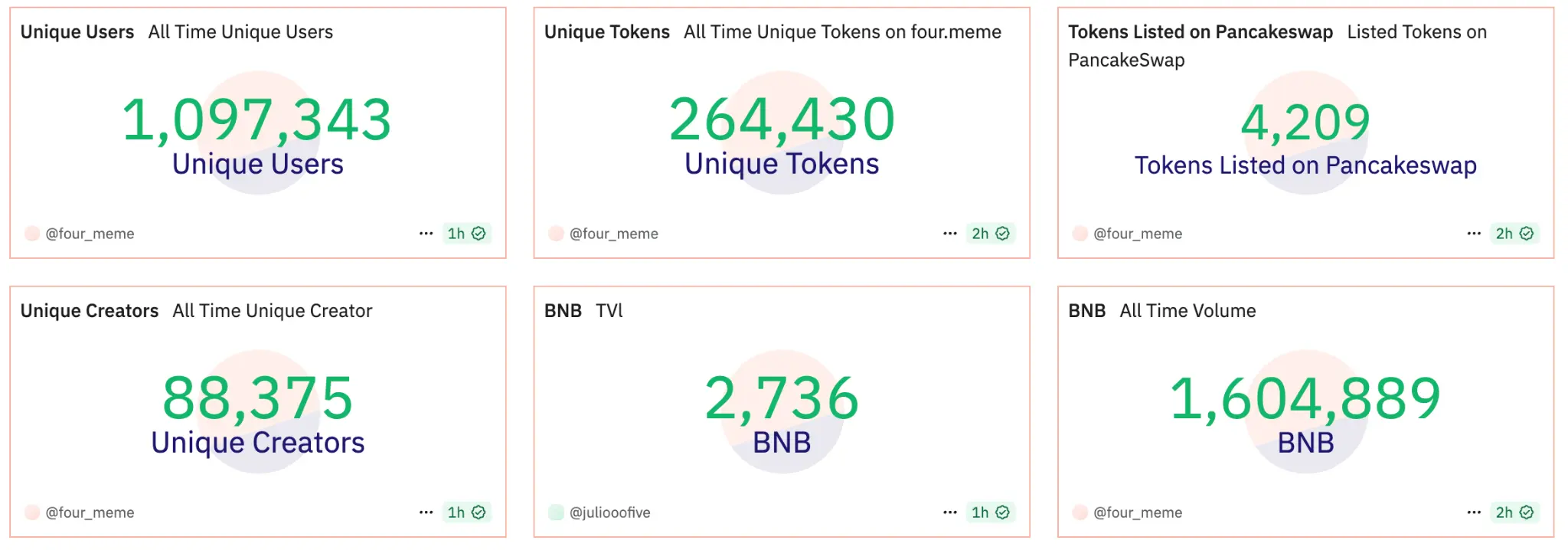Visit the @juliooofive profile link
This screenshot has height=550, width=1568.
coord(610,512)
